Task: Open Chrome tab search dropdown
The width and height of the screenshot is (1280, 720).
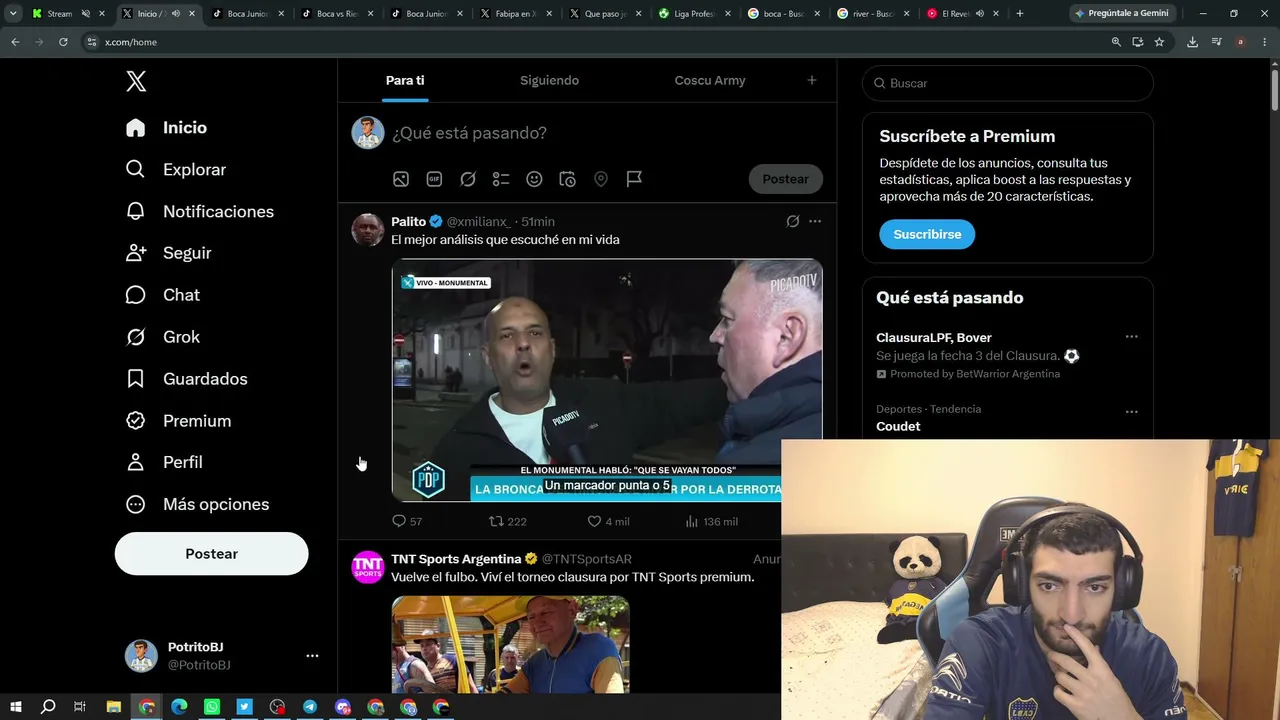Action: pos(13,14)
